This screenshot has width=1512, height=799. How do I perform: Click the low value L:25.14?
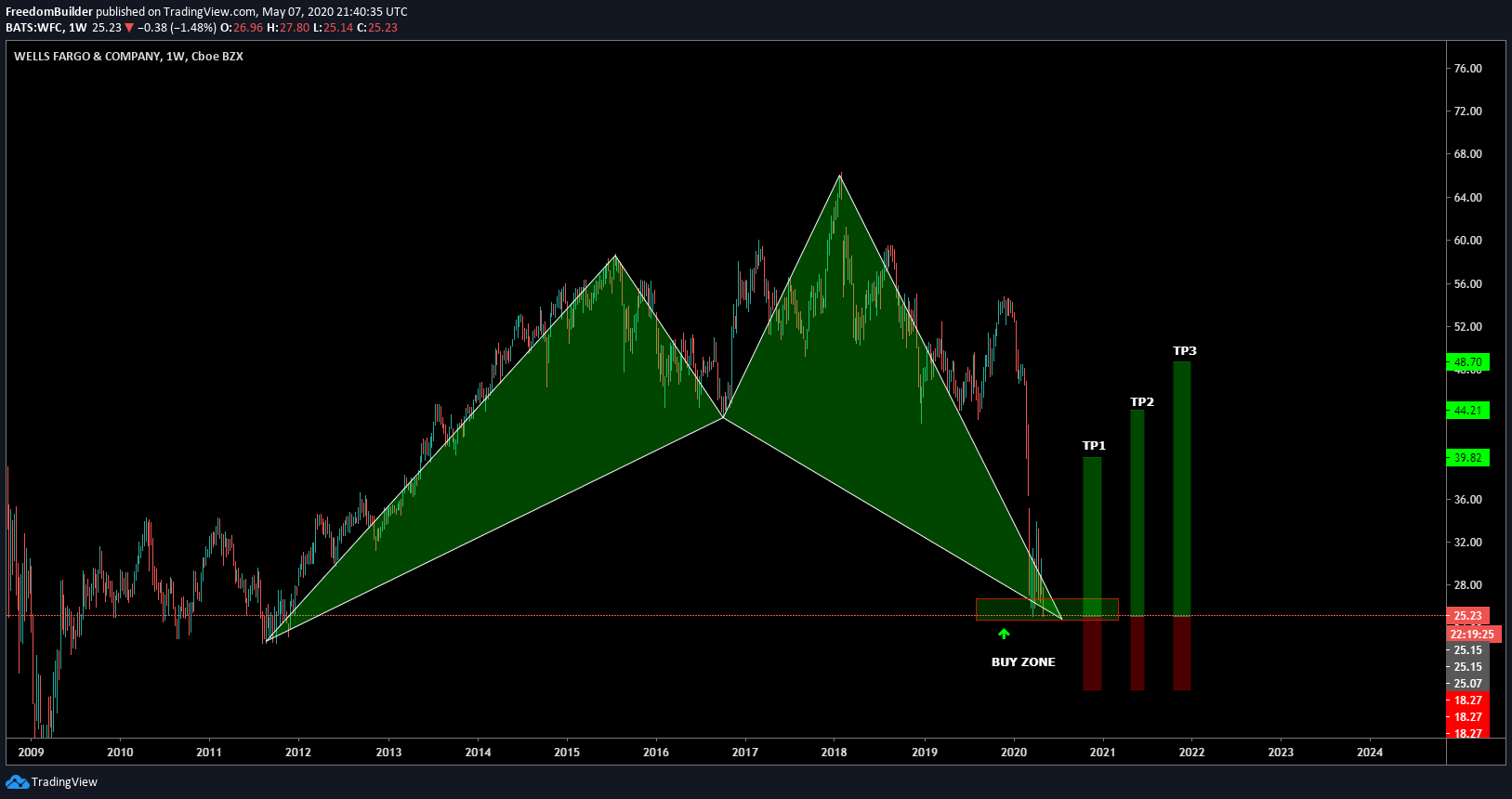[333, 28]
